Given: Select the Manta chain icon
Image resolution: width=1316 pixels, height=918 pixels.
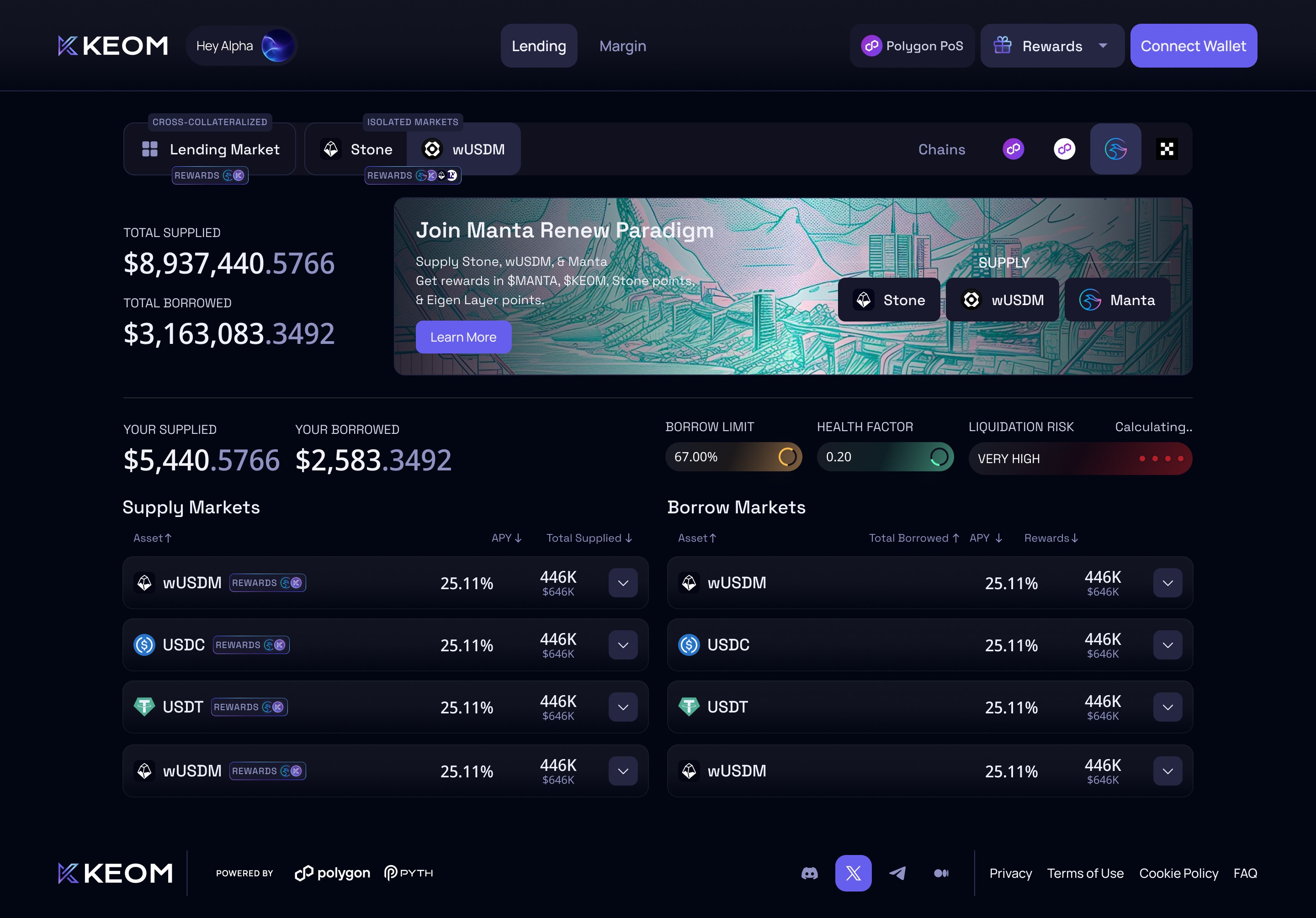Looking at the screenshot, I should tap(1115, 149).
